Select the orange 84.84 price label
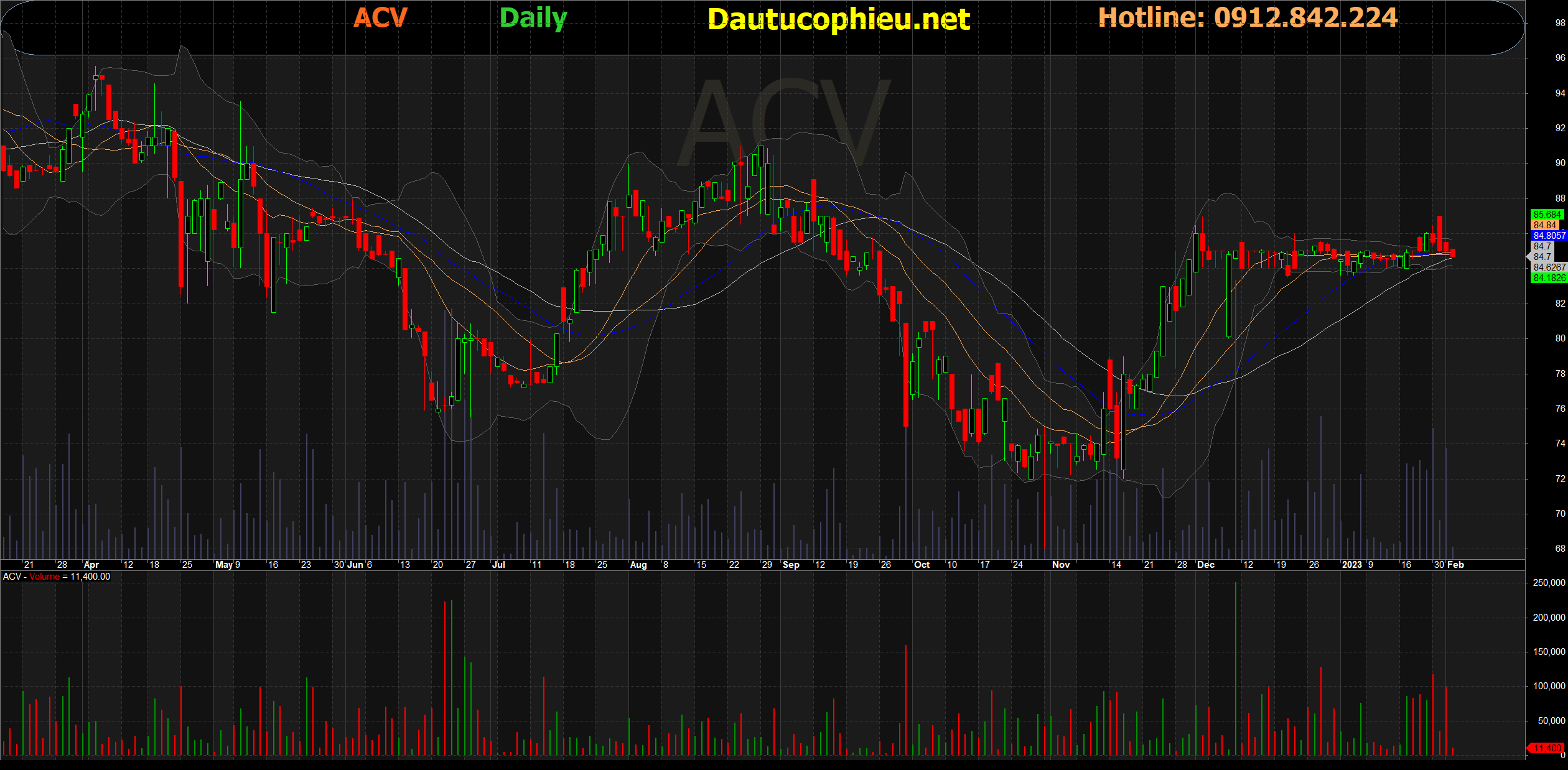 click(x=1545, y=225)
